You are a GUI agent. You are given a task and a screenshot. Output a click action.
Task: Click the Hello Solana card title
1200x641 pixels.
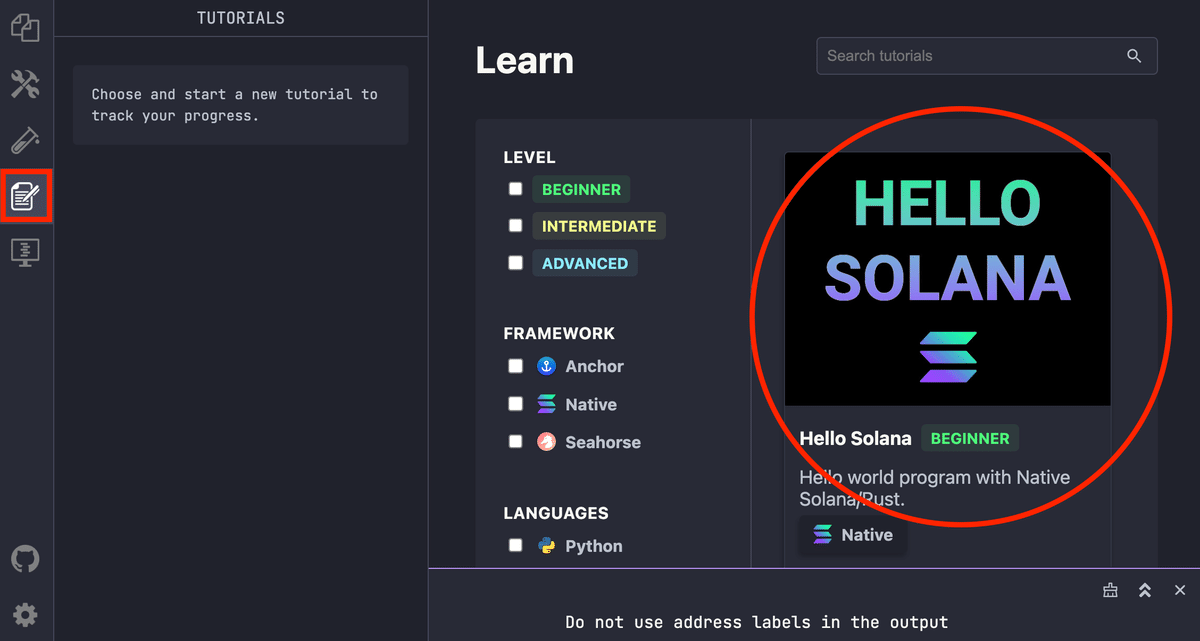(x=856, y=438)
